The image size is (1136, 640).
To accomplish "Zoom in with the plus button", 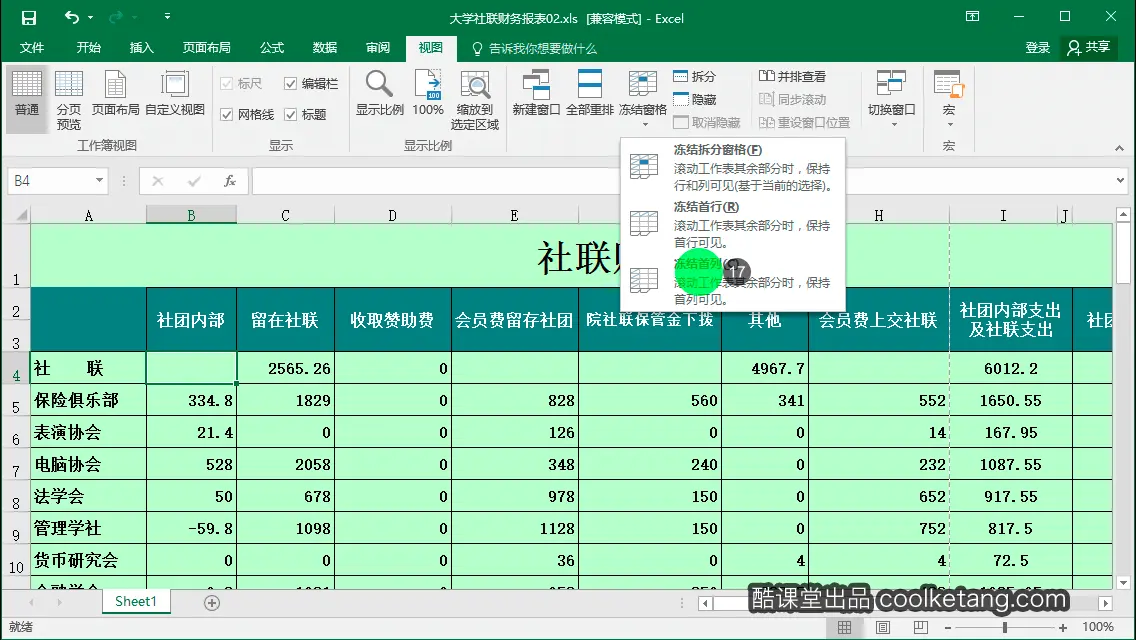I will (x=1062, y=627).
